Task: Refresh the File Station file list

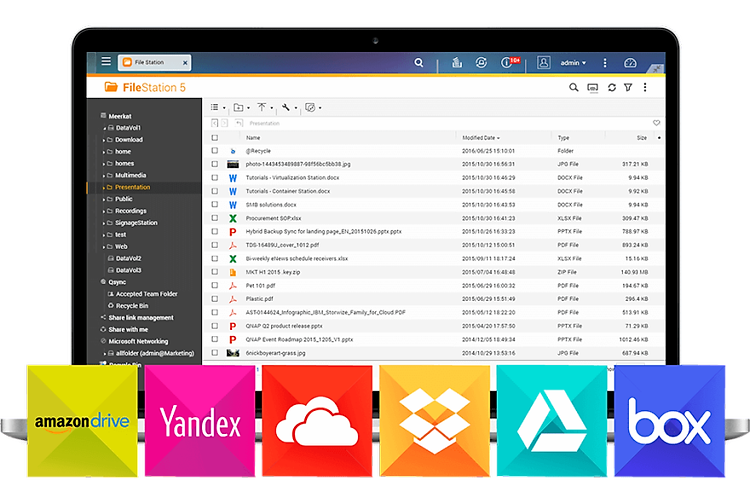Action: click(x=612, y=88)
